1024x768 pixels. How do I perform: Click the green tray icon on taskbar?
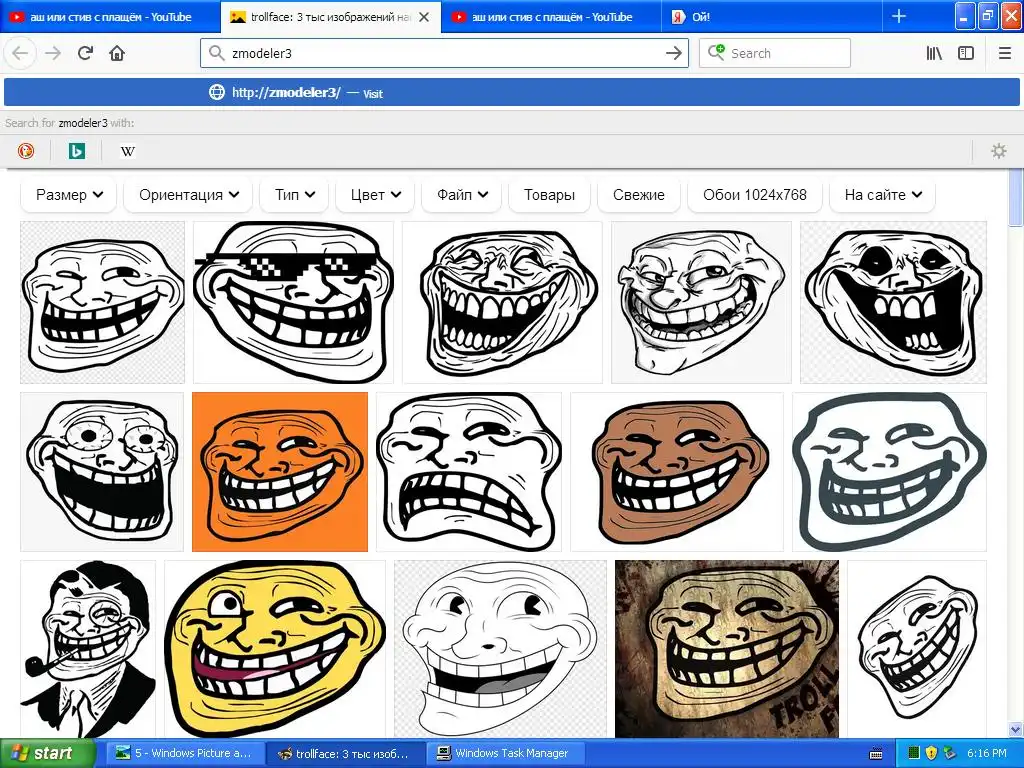click(x=914, y=753)
